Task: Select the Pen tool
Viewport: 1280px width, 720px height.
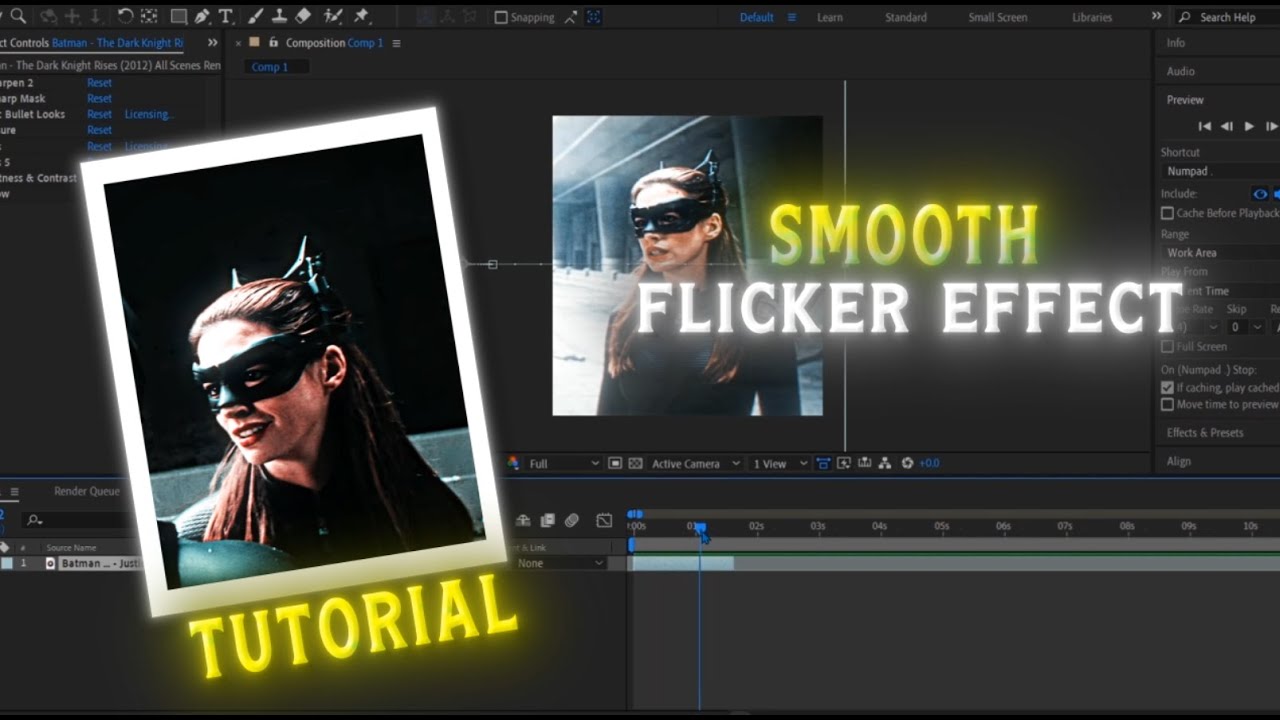Action: coord(202,16)
